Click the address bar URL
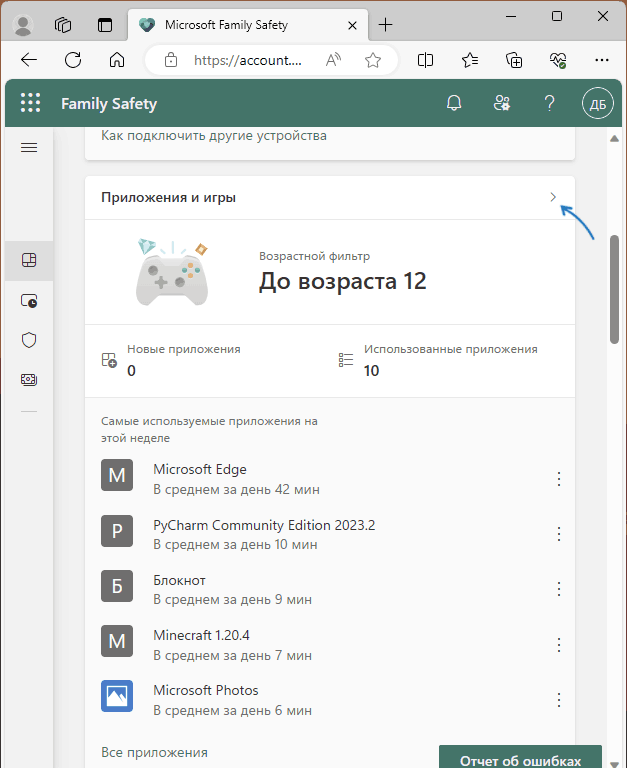This screenshot has width=627, height=768. [x=248, y=60]
